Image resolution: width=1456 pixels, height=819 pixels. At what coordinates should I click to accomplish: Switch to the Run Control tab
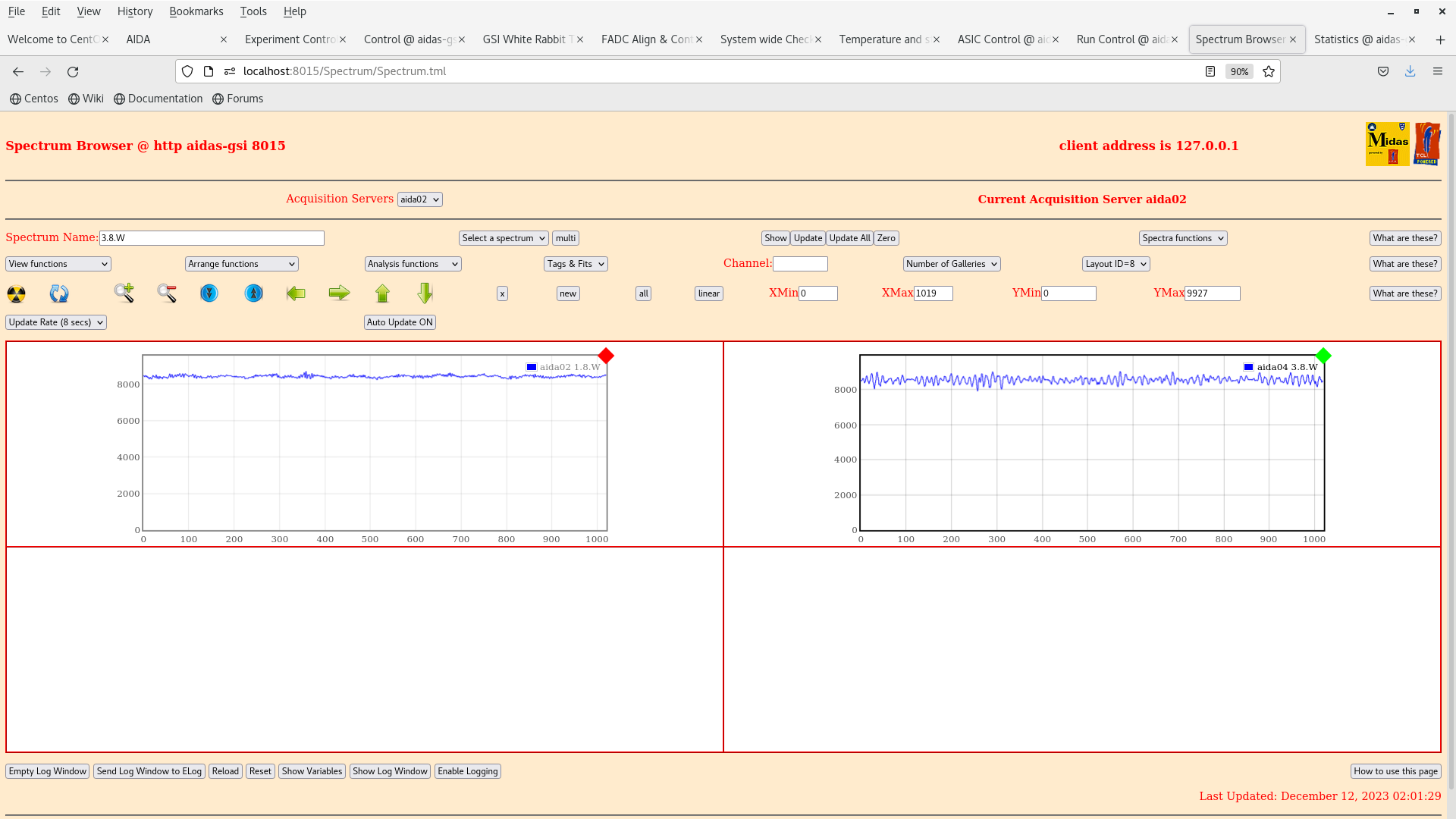click(x=1122, y=39)
